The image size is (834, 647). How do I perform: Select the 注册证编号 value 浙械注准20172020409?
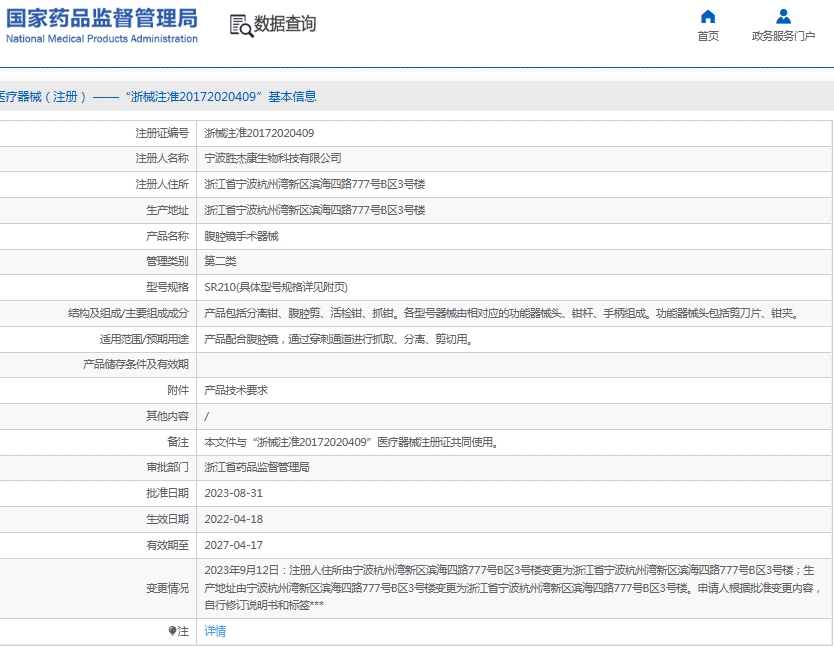259,133
